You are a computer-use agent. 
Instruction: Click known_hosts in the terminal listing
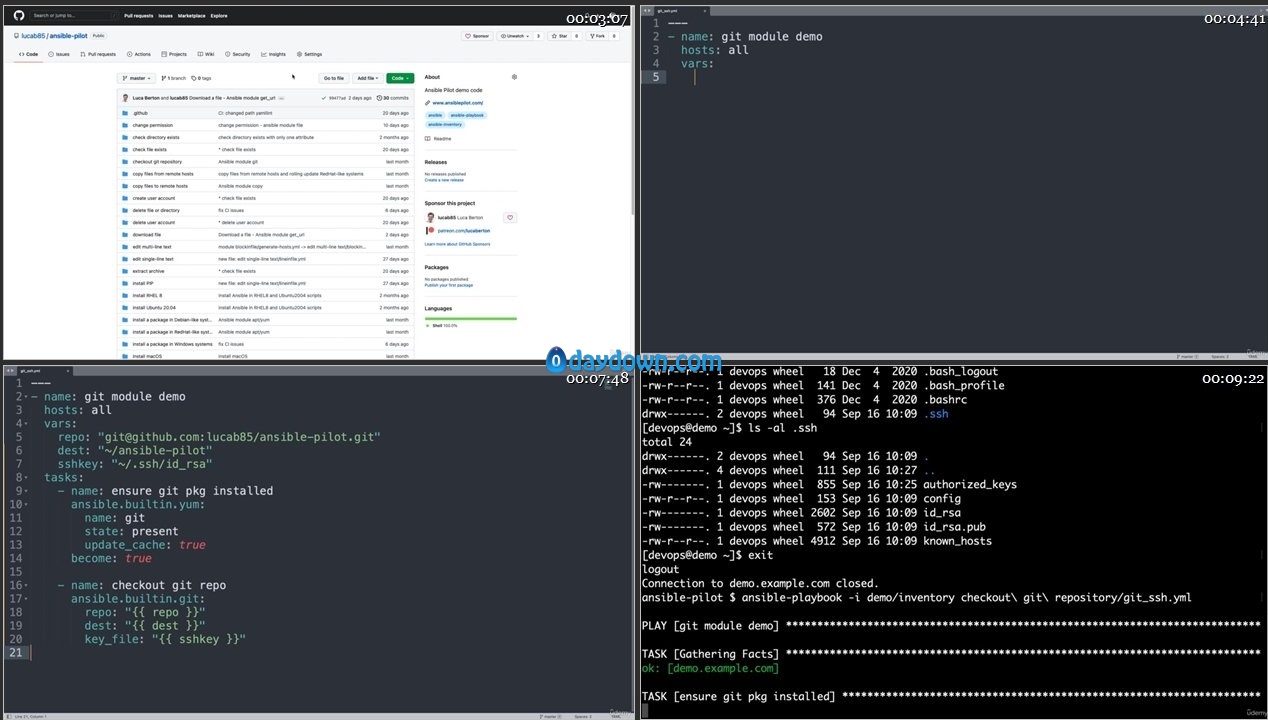957,541
